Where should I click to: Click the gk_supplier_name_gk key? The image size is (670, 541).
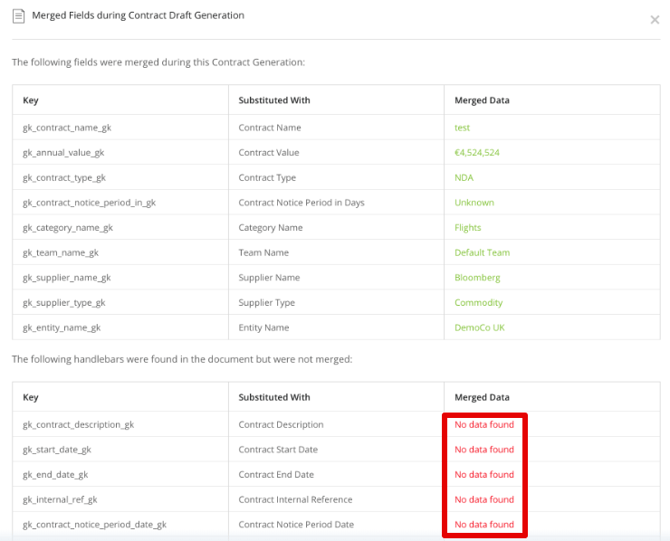coord(67,278)
